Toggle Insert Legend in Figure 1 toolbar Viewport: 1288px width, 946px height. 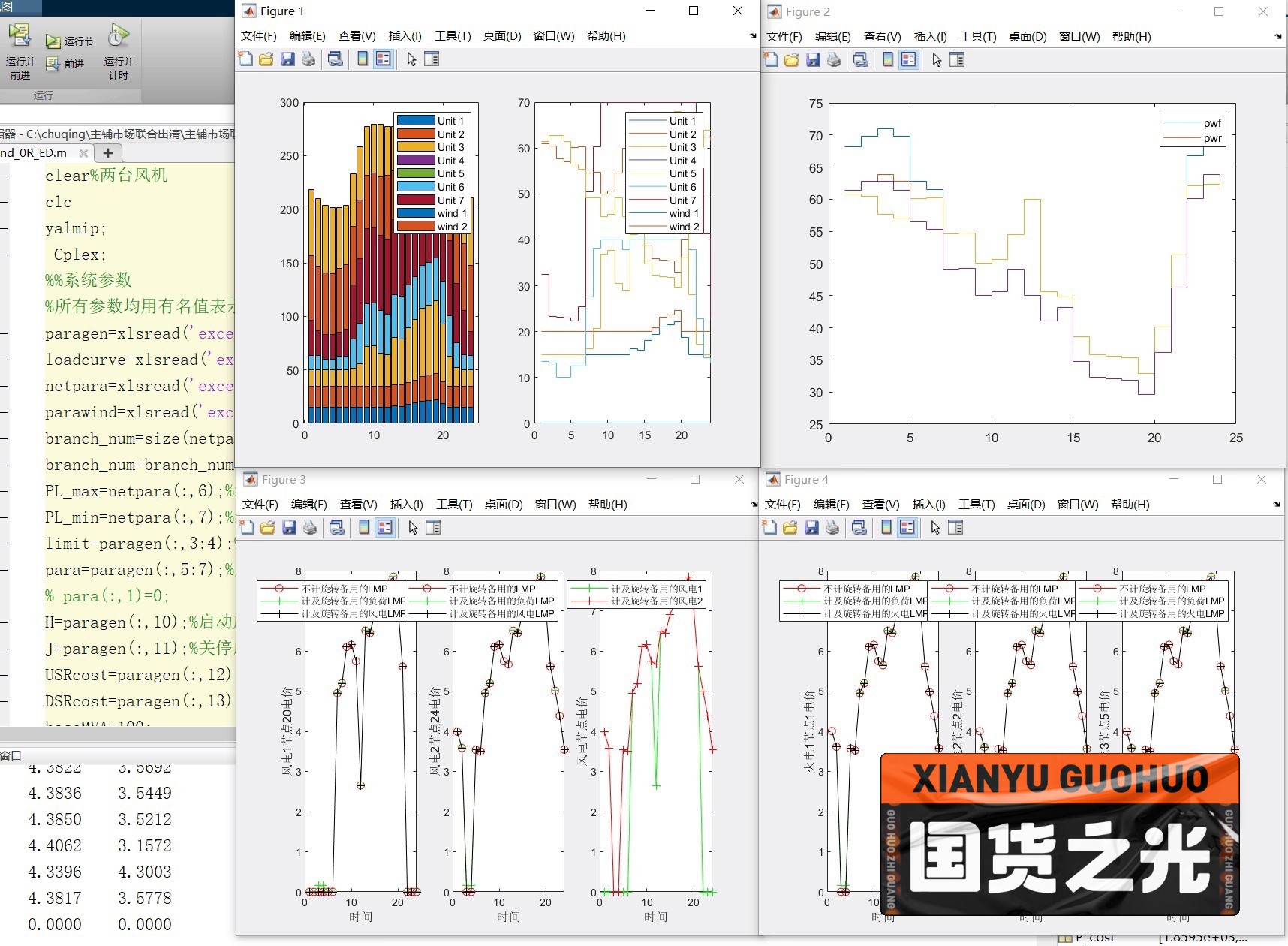point(384,59)
